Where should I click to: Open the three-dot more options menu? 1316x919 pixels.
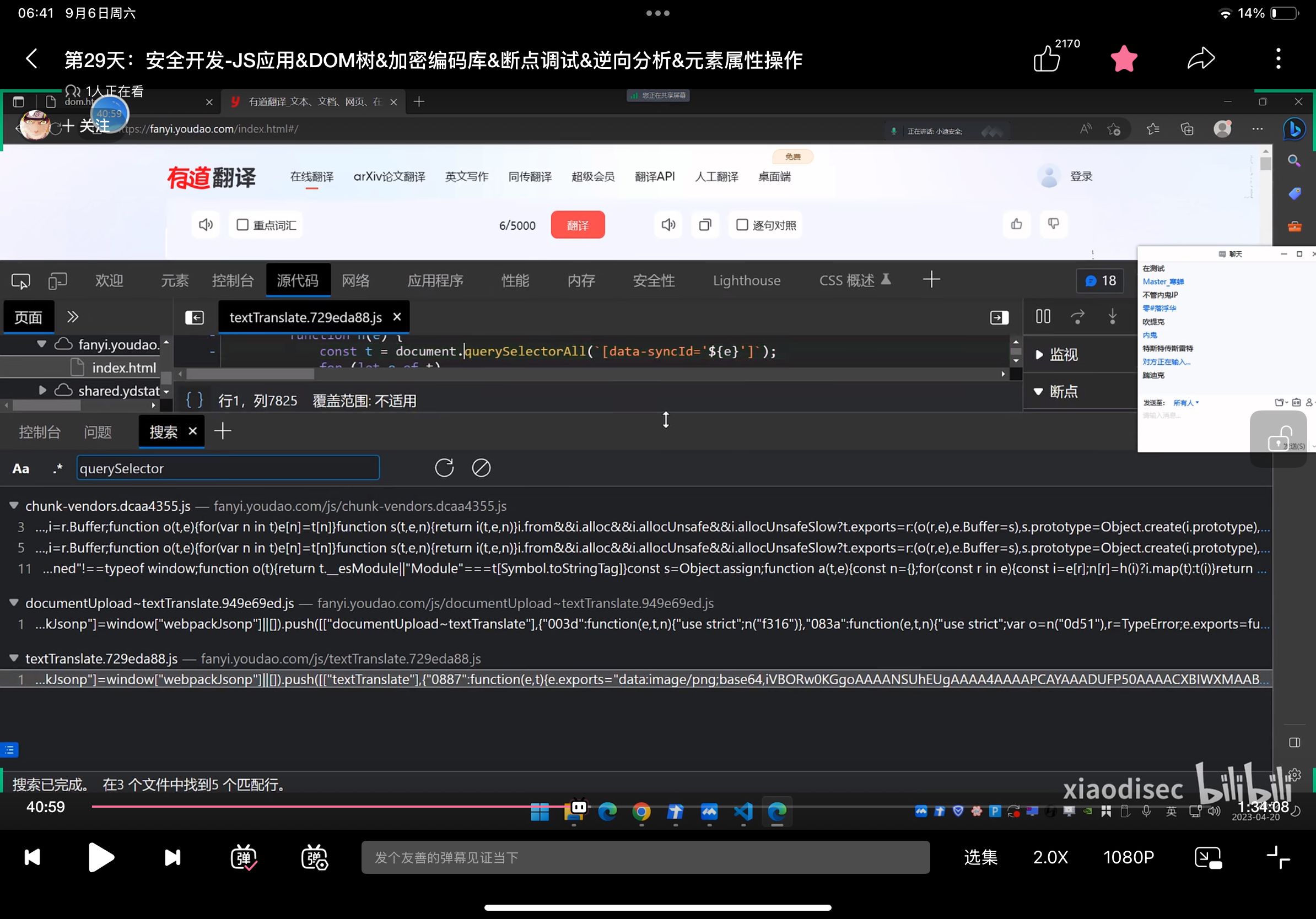1278,59
